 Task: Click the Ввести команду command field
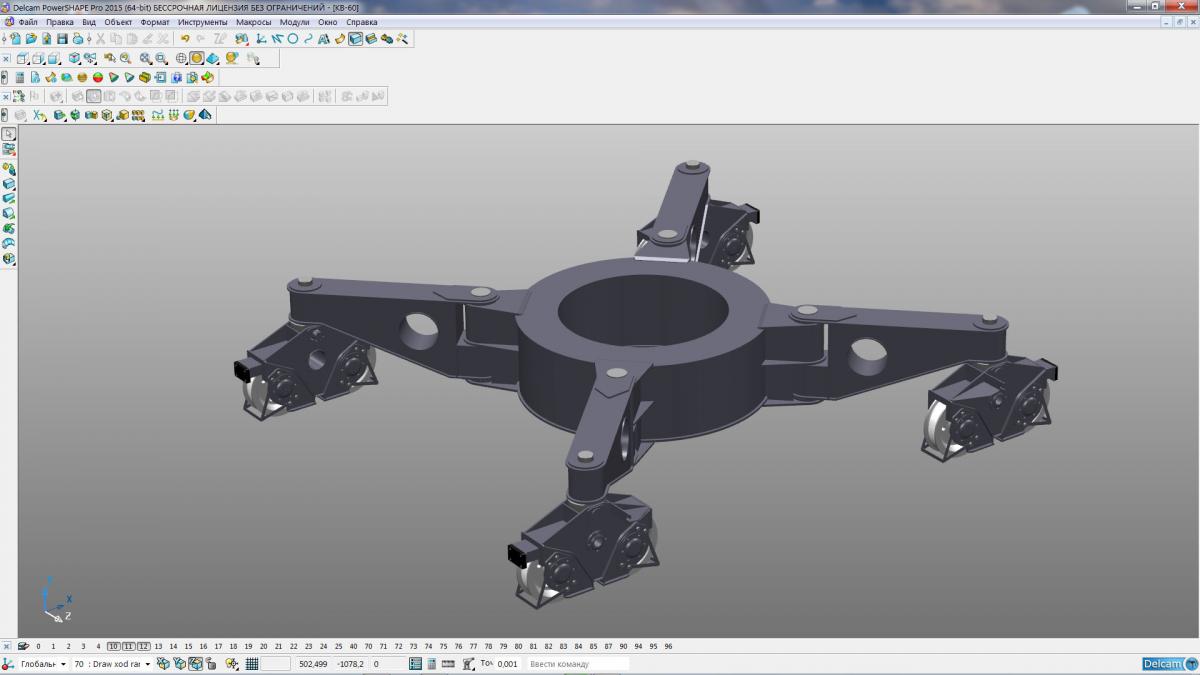coord(578,663)
